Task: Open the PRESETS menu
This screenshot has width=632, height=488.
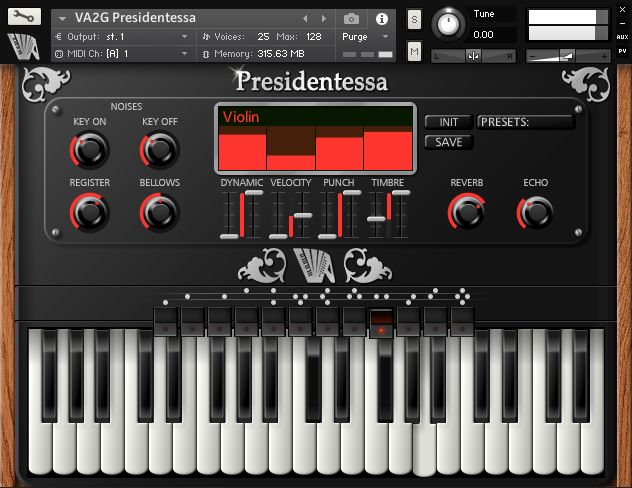Action: pyautogui.click(x=525, y=122)
